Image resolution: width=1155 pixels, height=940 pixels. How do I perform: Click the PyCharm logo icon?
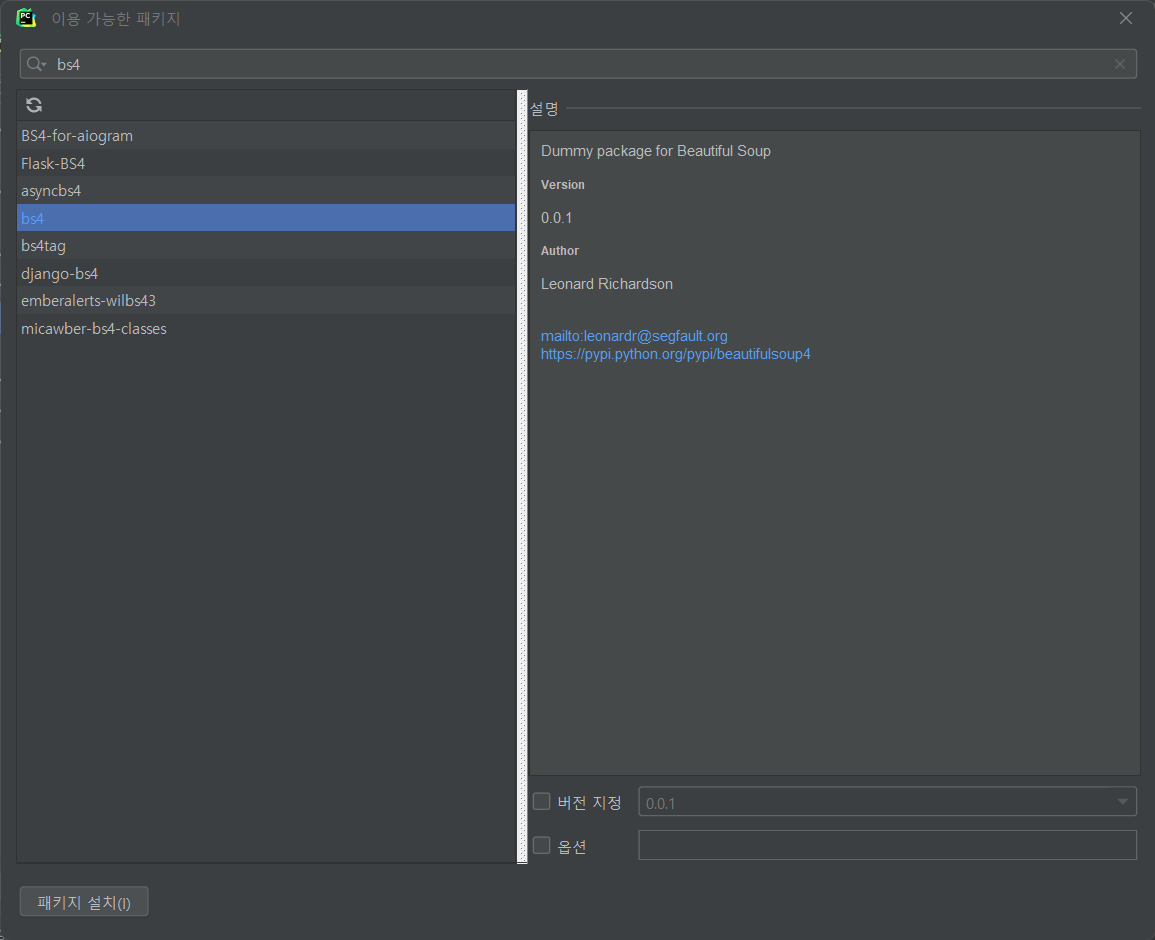[27, 18]
